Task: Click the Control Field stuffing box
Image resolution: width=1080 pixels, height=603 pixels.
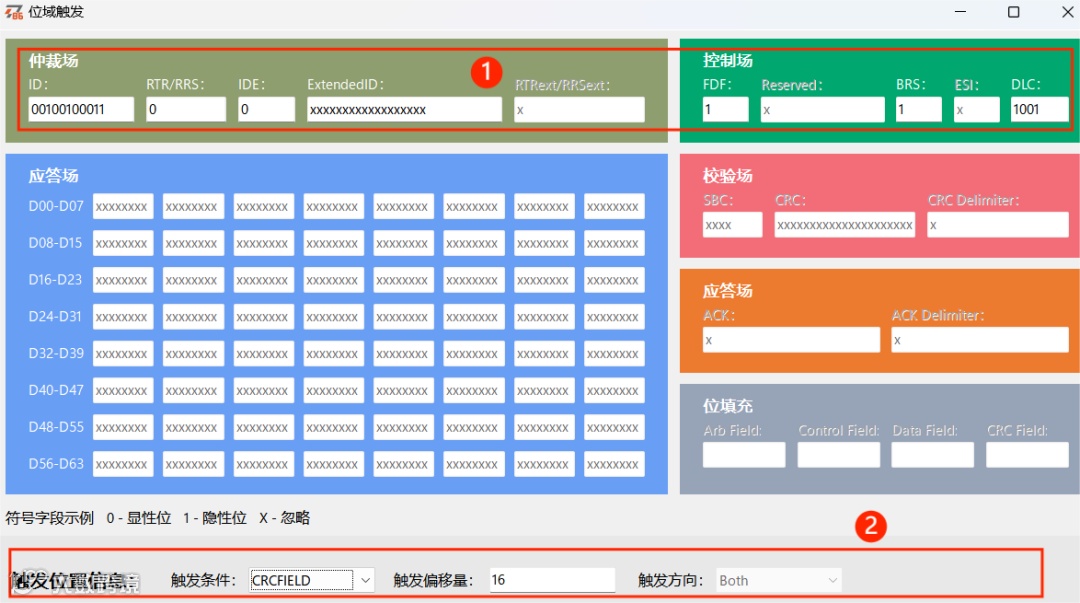Action: click(838, 455)
